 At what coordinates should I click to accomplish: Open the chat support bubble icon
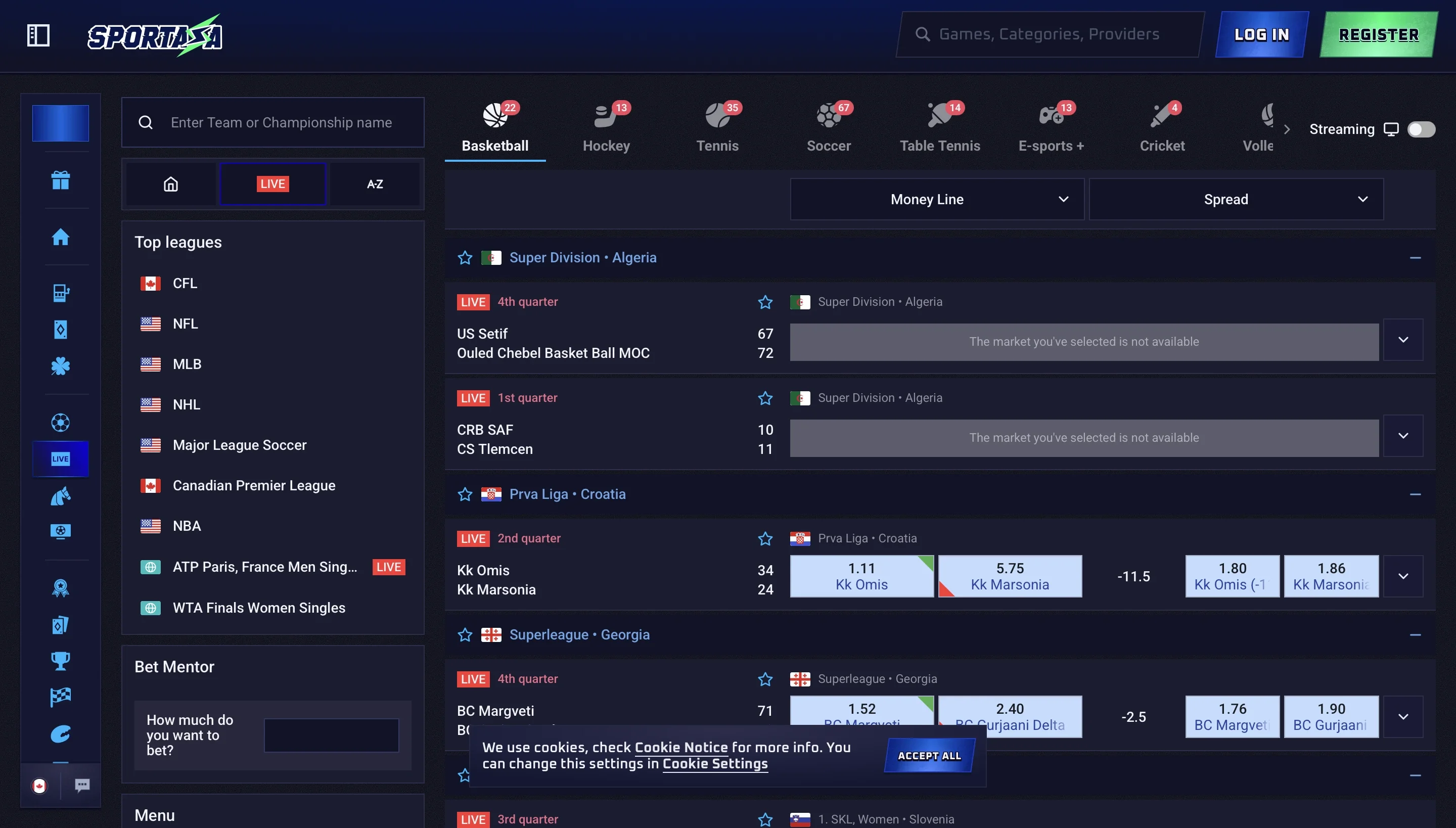pos(82,786)
